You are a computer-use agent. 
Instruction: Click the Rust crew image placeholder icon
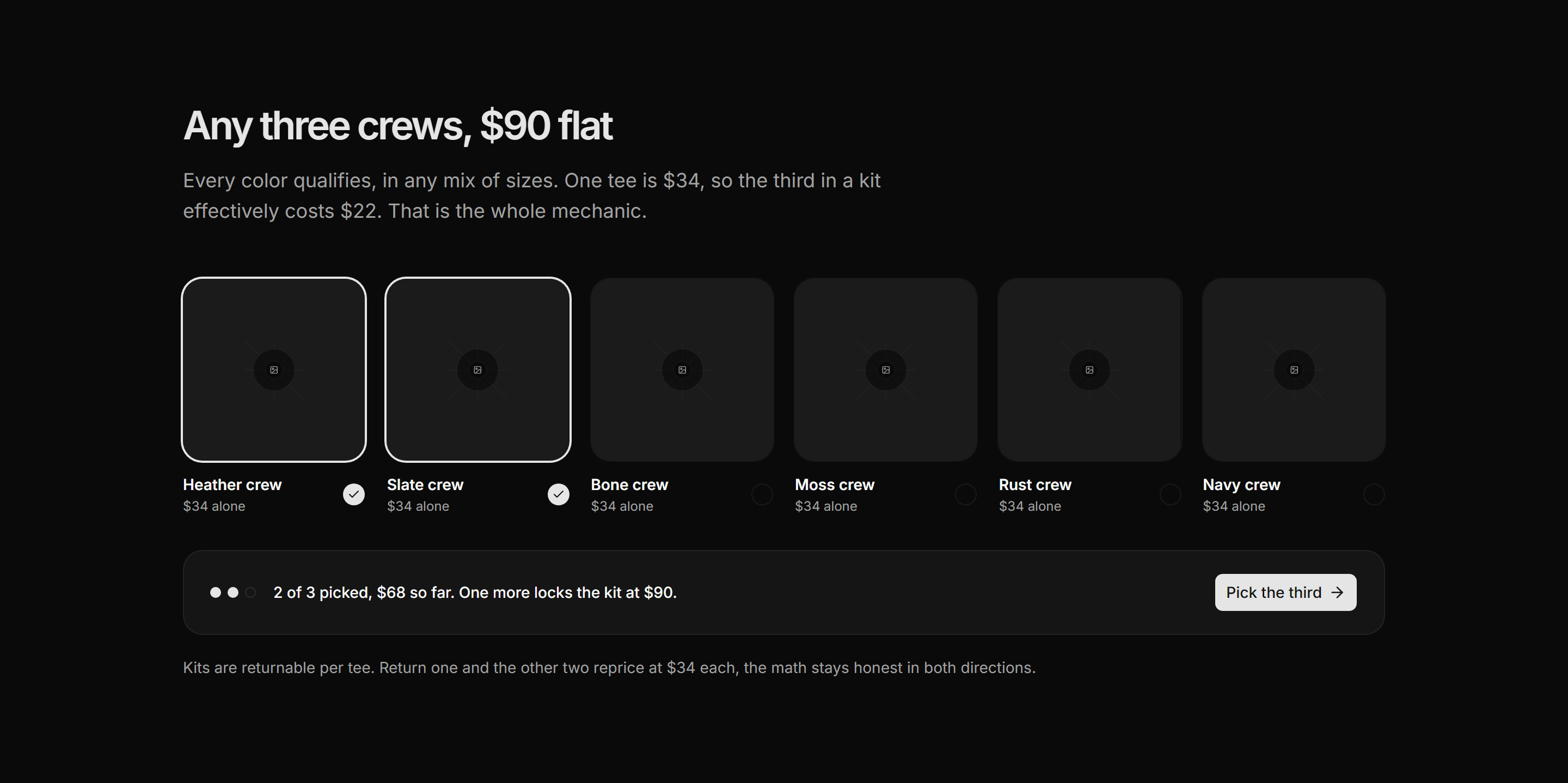1089,370
